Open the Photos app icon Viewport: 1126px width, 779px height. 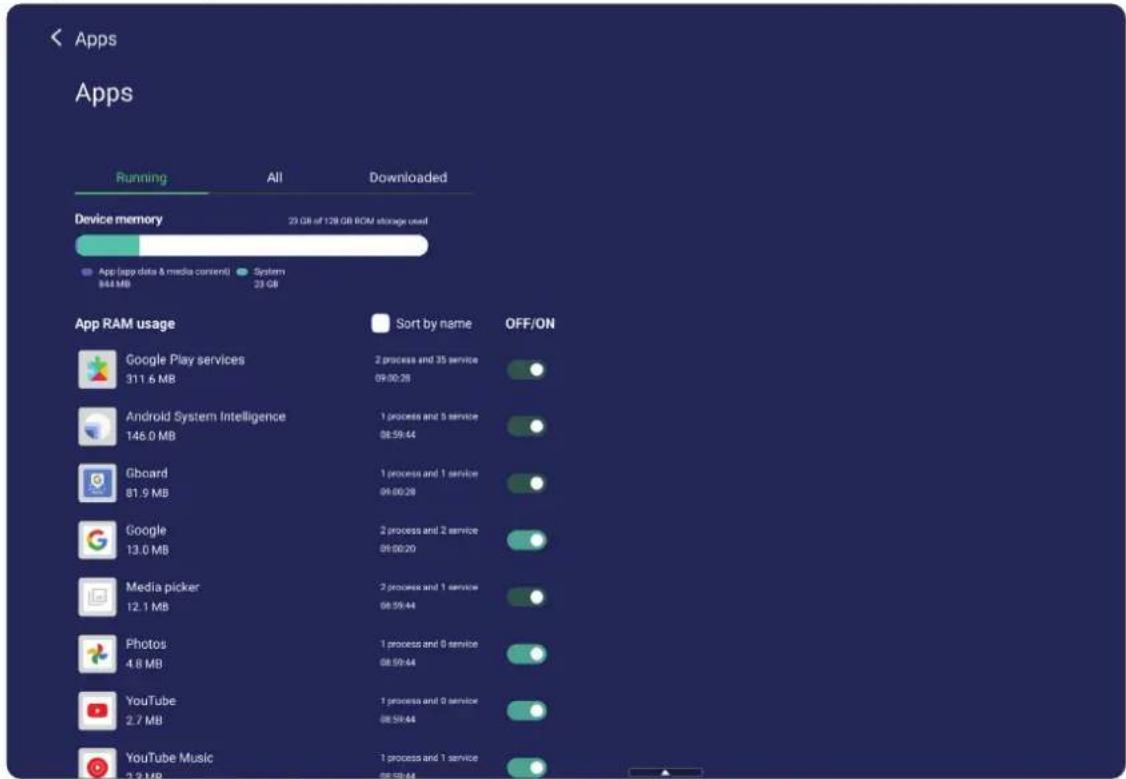pos(98,653)
